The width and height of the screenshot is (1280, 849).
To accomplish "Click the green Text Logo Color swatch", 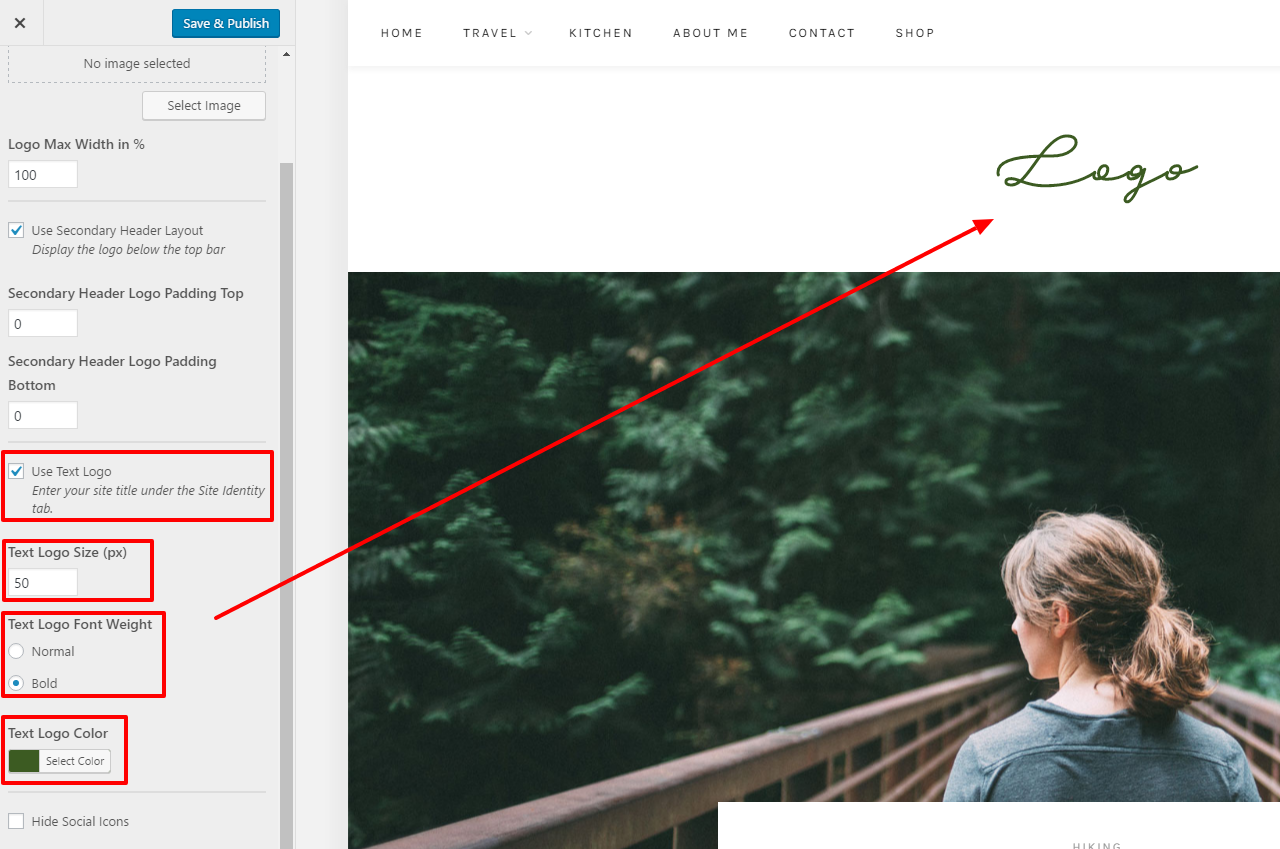I will [x=24, y=761].
